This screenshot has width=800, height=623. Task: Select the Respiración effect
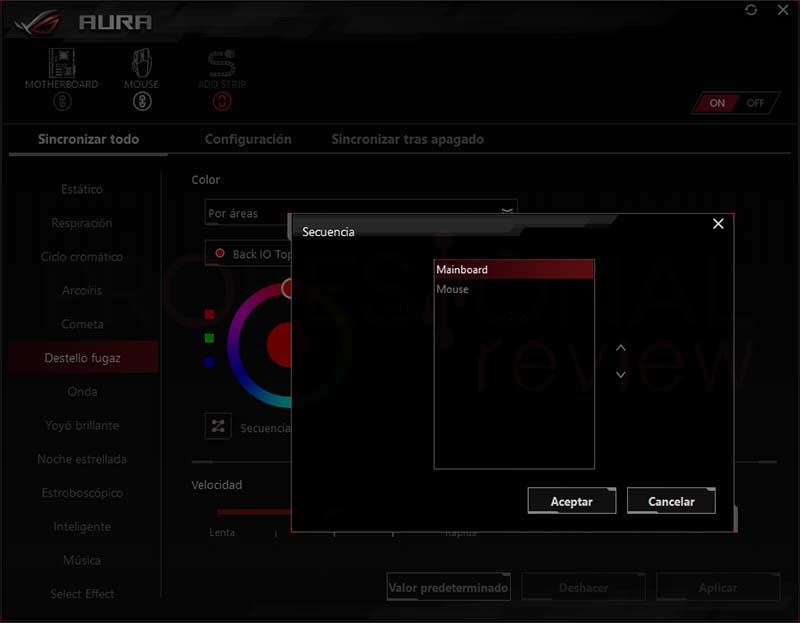(x=82, y=223)
